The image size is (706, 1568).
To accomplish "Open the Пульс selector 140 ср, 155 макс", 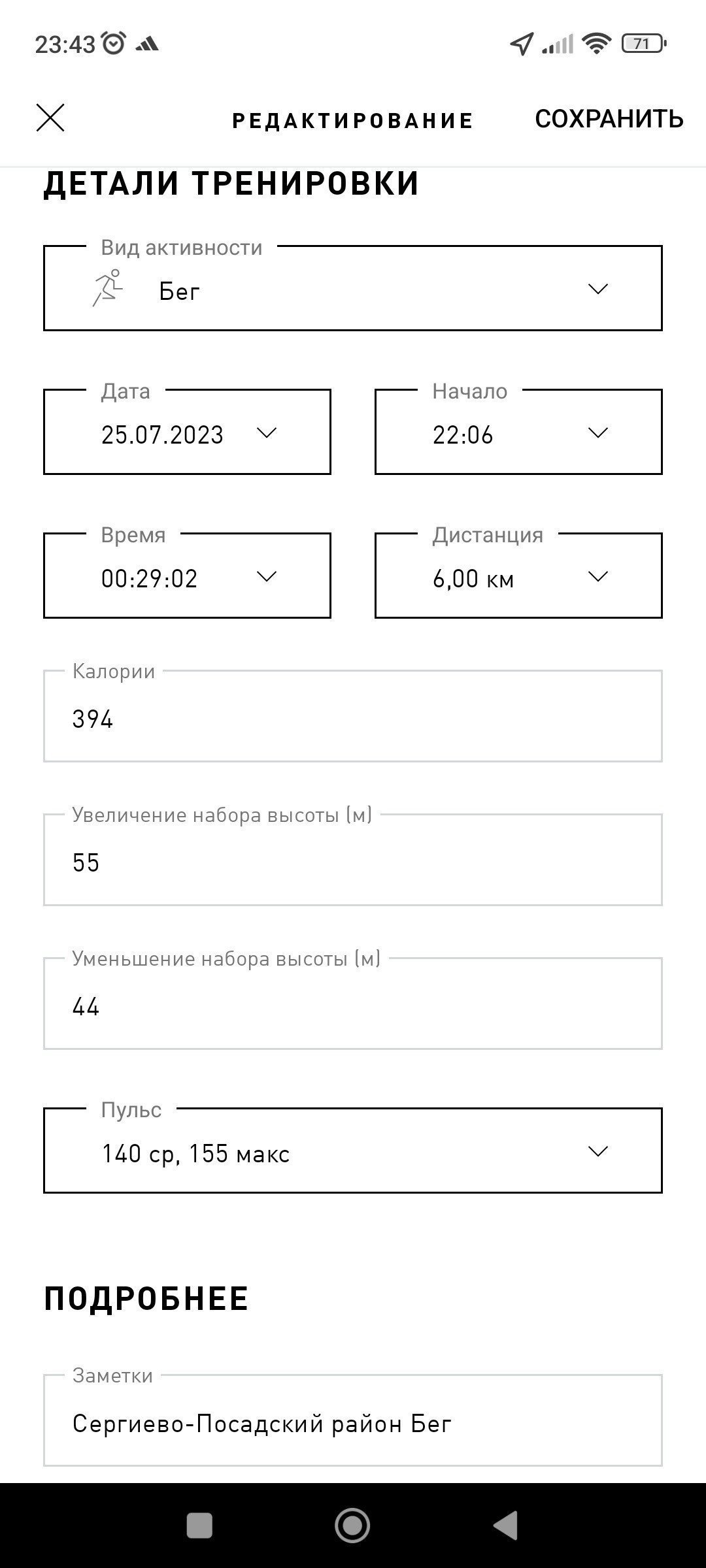I will (x=353, y=1151).
